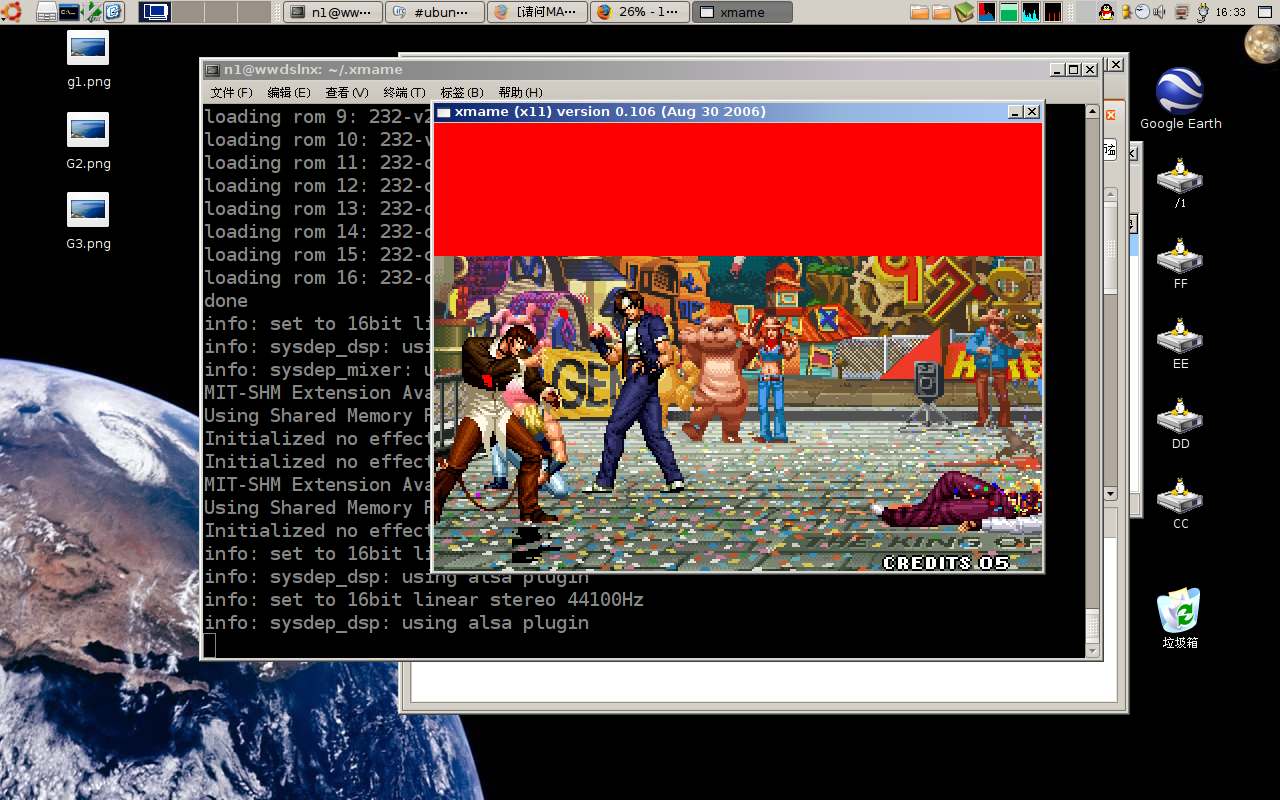This screenshot has height=800, width=1280.
Task: Open the 垃圾箱 trash icon
Action: (x=1180, y=618)
